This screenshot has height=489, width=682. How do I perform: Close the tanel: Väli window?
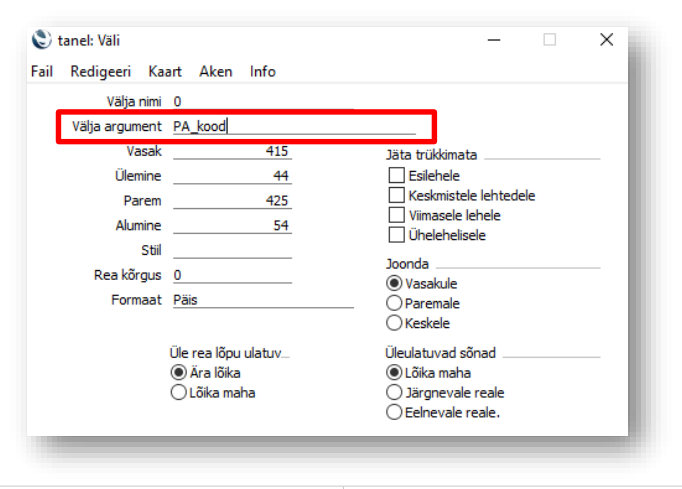point(606,40)
